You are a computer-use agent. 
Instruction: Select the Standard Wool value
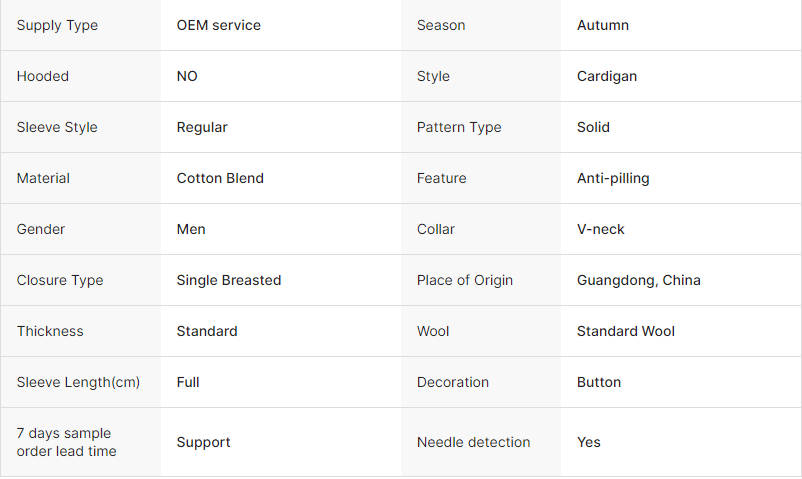coord(626,331)
